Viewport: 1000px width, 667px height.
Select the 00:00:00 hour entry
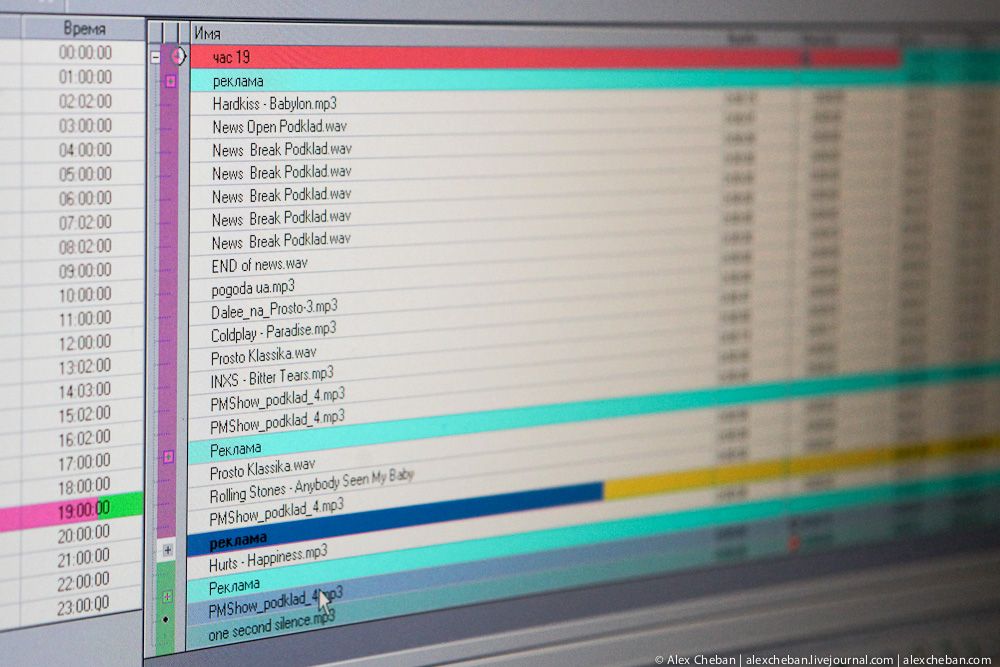coord(85,52)
